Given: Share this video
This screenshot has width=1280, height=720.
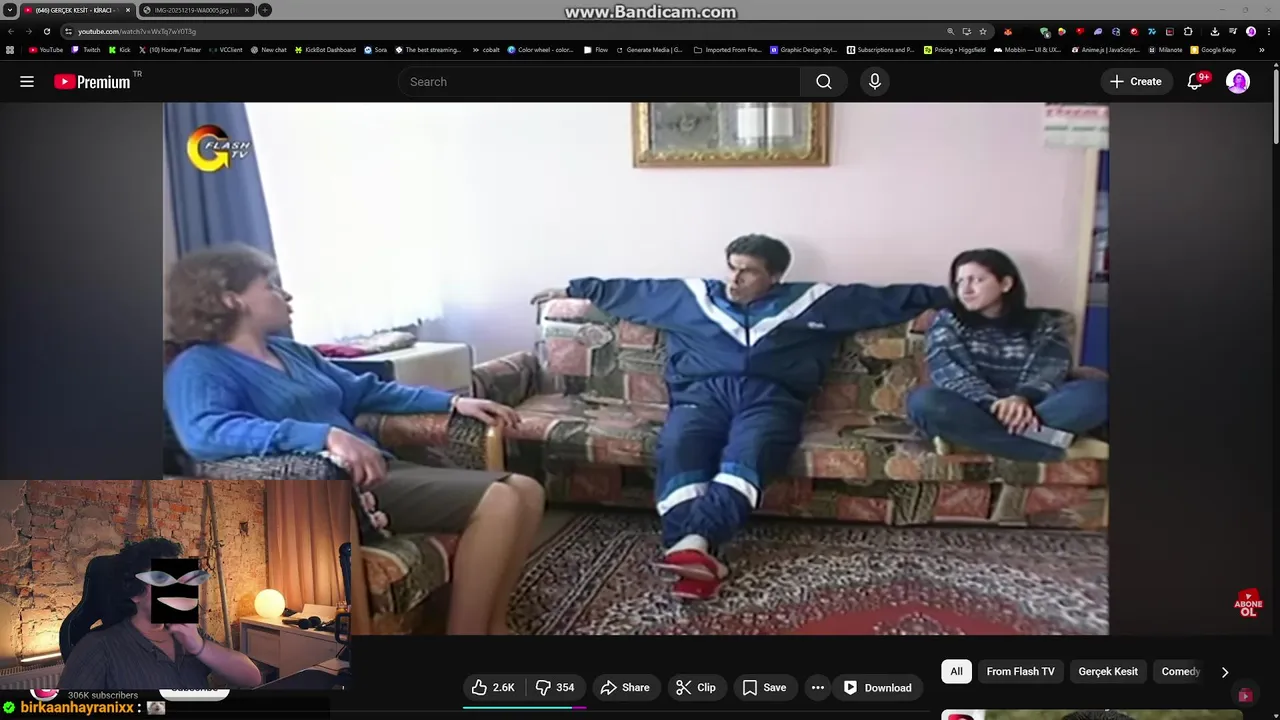Looking at the screenshot, I should point(625,688).
